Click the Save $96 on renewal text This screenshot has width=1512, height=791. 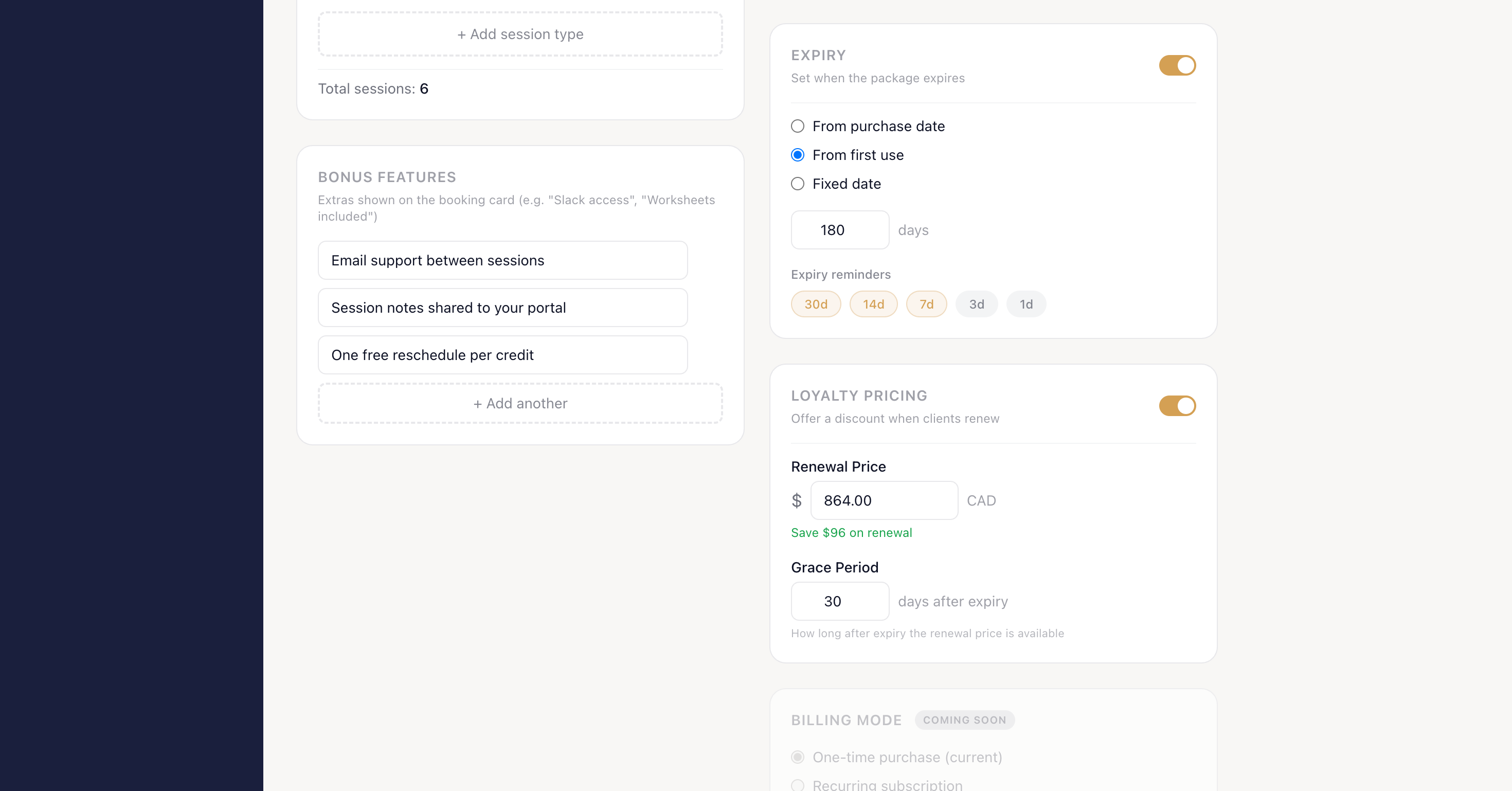[x=851, y=533]
